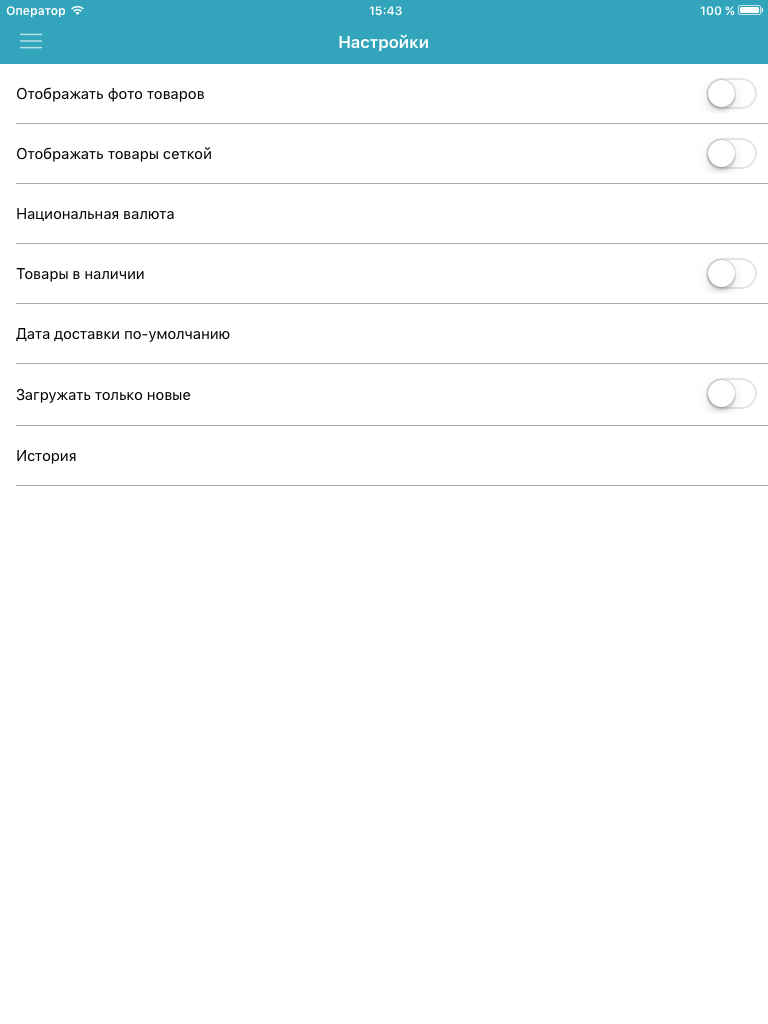
Task: Select the Товары в наличии label
Action: (80, 274)
